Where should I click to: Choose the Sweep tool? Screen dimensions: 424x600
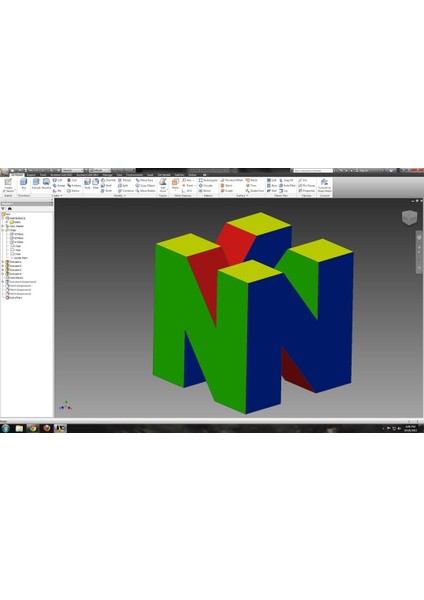click(x=59, y=186)
